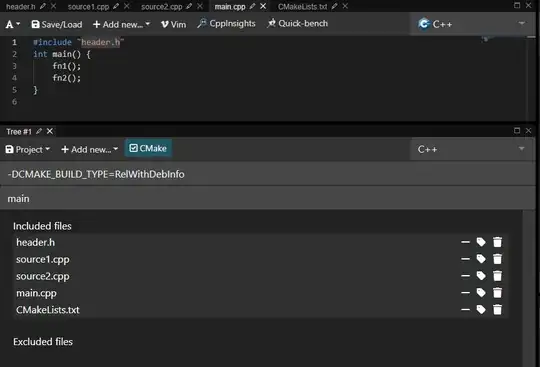Rename header.h tab with pencil icon
The image size is (540, 367).
point(43,6)
